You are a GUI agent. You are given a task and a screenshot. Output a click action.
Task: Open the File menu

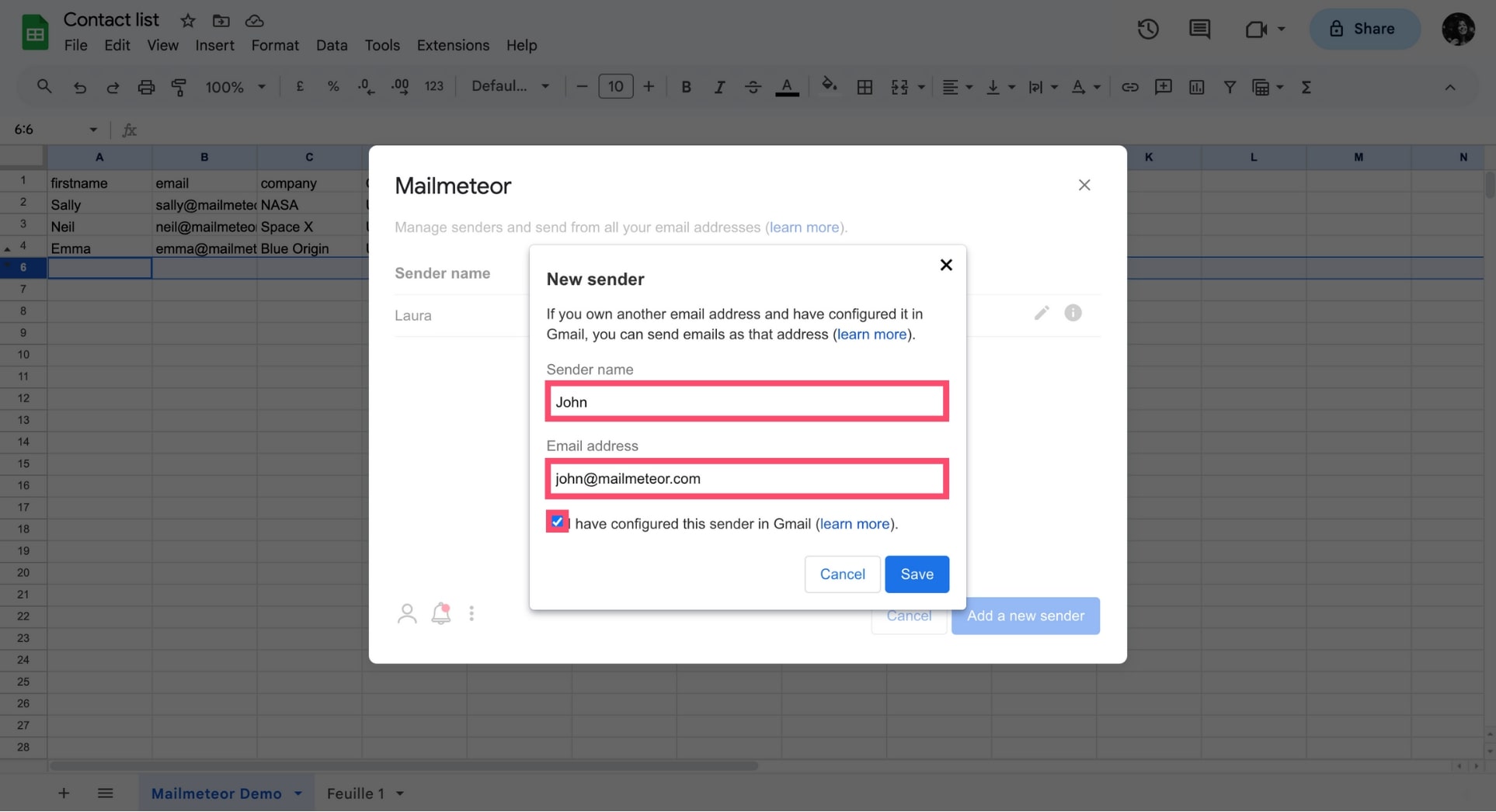click(75, 45)
